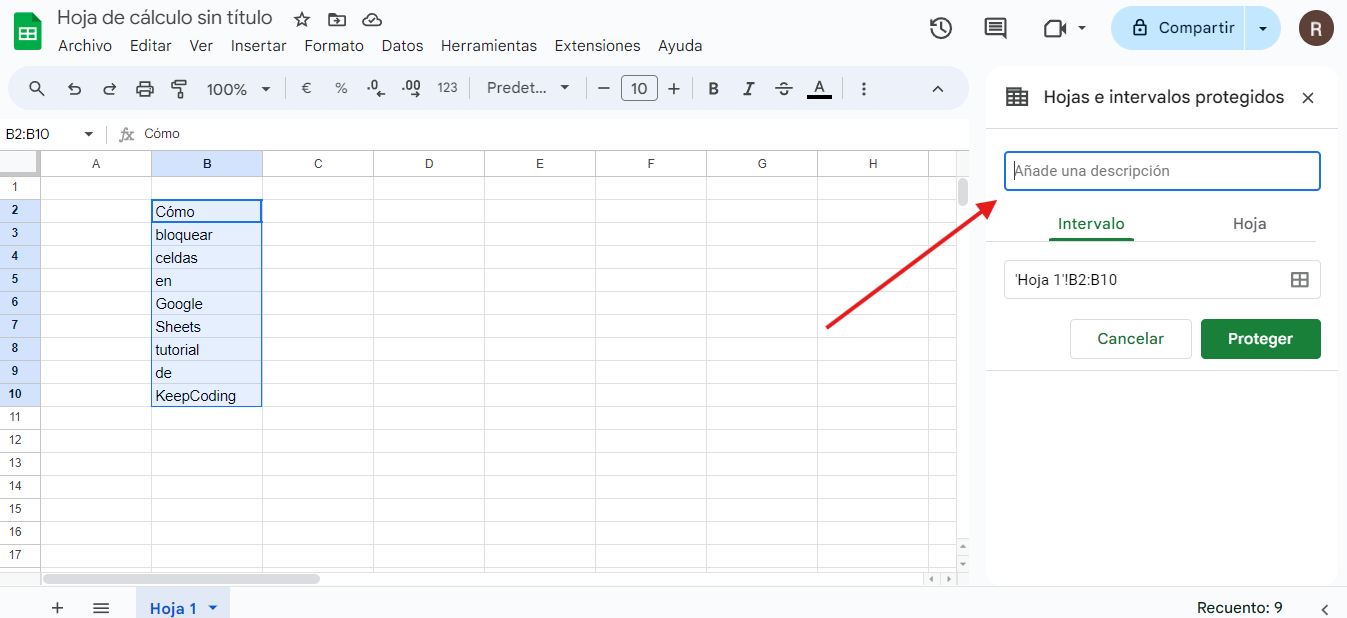Viewport: 1347px width, 618px height.
Task: Open the comments panel icon
Action: [x=995, y=28]
